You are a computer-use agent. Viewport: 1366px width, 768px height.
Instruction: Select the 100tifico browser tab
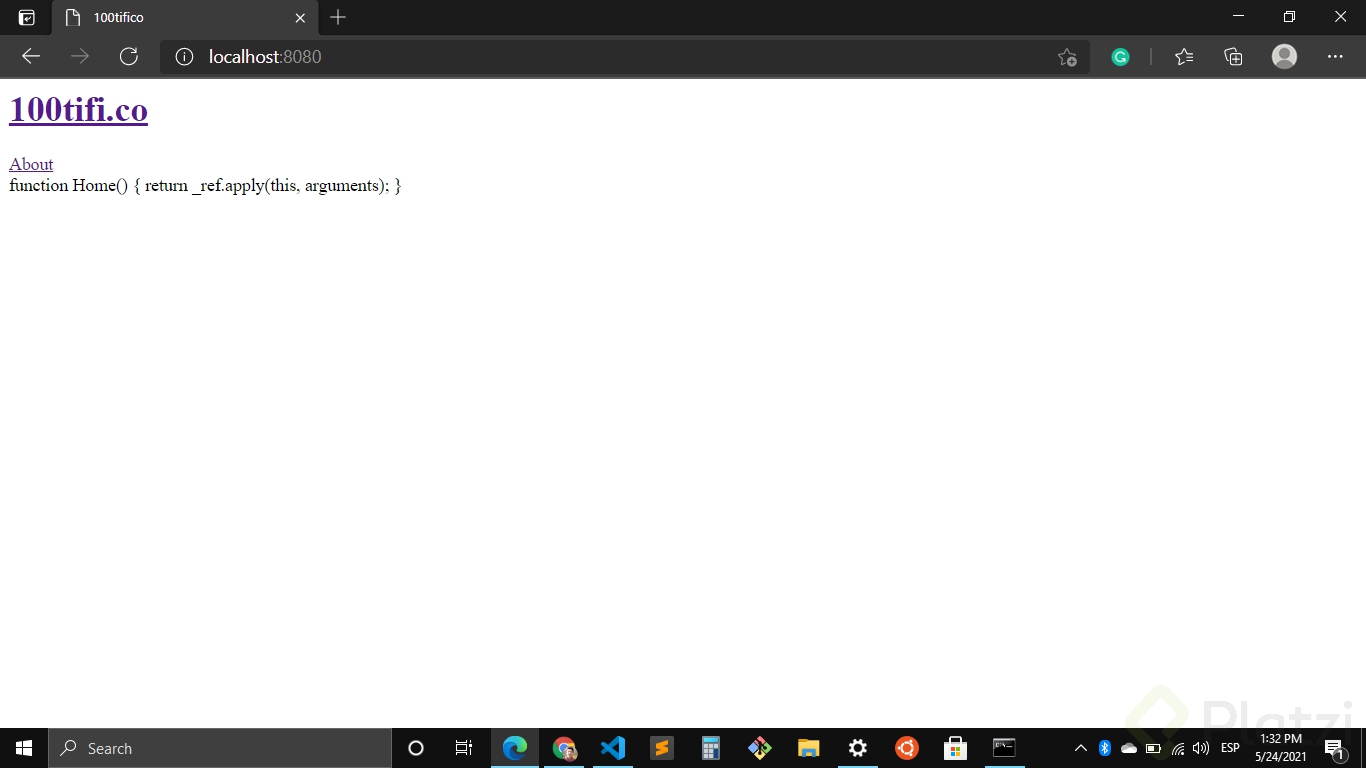click(x=184, y=18)
